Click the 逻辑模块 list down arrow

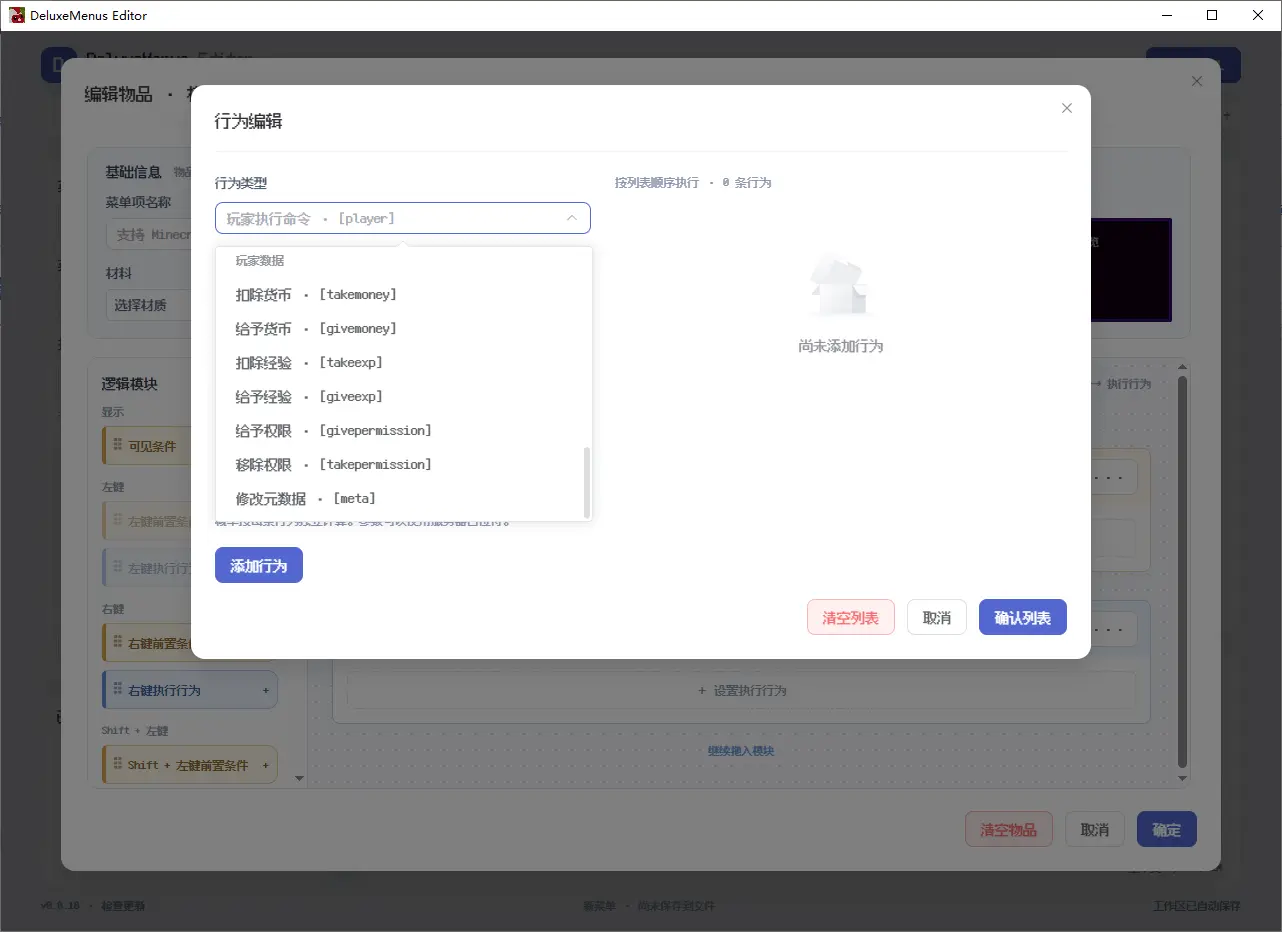[299, 778]
